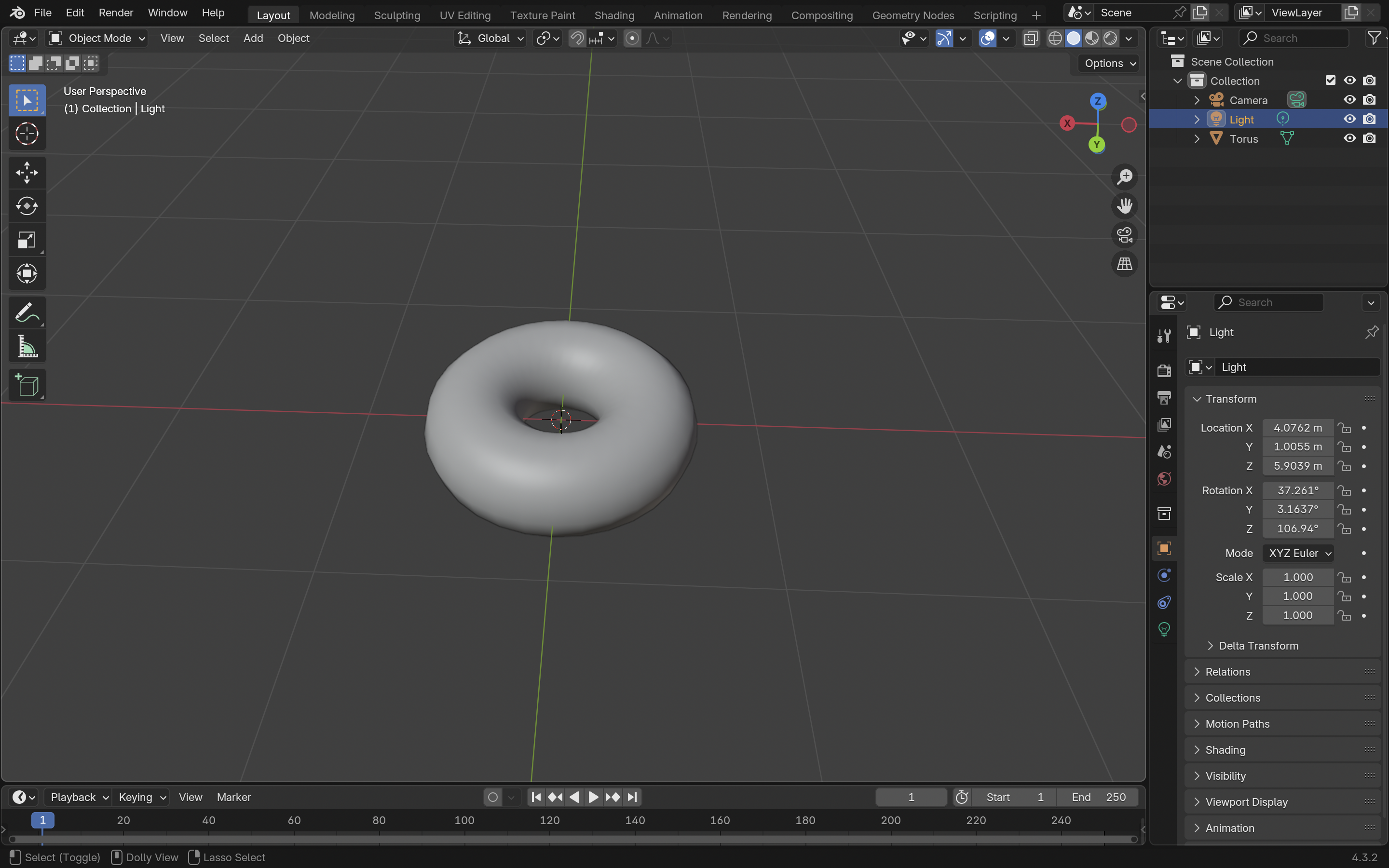
Task: Open the Render properties tab
Action: [x=1164, y=370]
